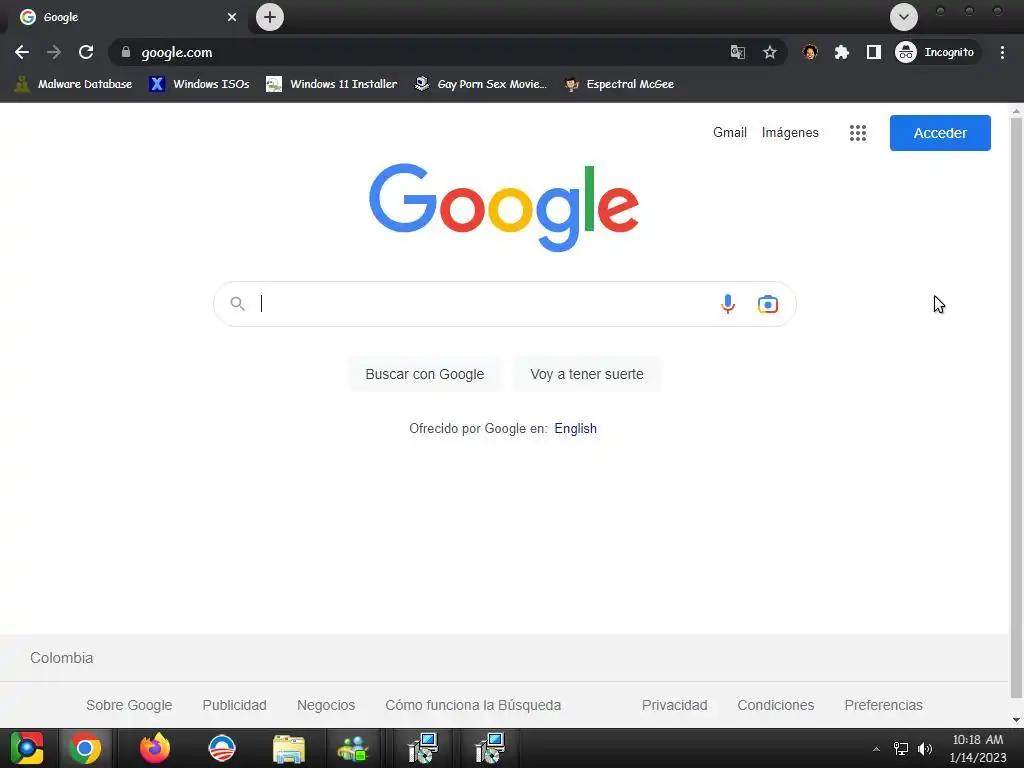
Task: Open the Windows 11 Installer bookmark
Action: click(x=332, y=84)
